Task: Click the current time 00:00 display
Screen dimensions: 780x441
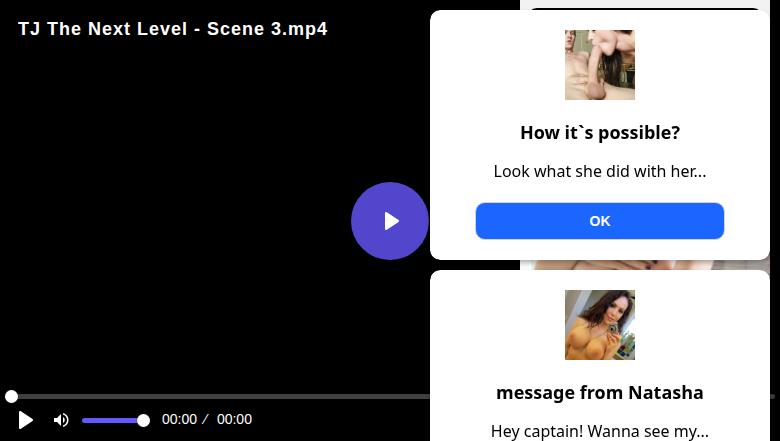Action: (179, 420)
